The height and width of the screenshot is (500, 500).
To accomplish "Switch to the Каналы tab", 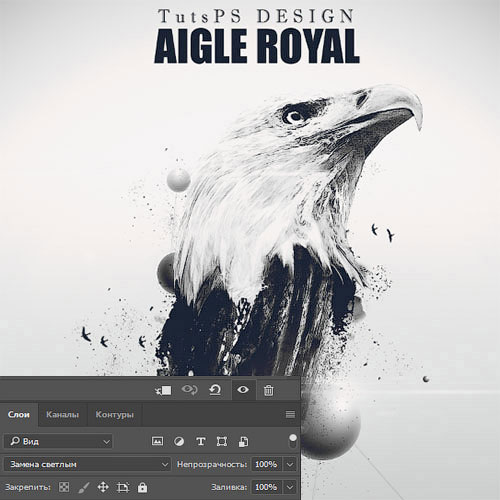I will tap(63, 415).
